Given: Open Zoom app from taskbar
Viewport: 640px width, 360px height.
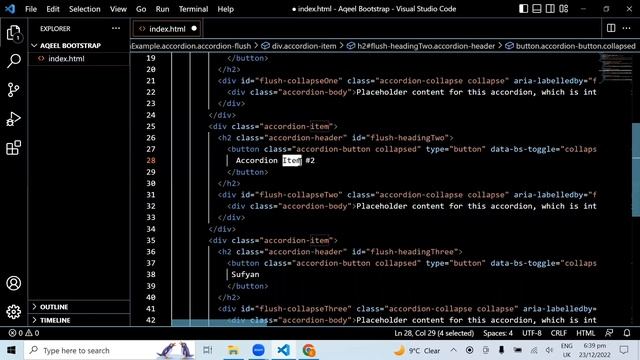Looking at the screenshot, I should click(x=258, y=350).
